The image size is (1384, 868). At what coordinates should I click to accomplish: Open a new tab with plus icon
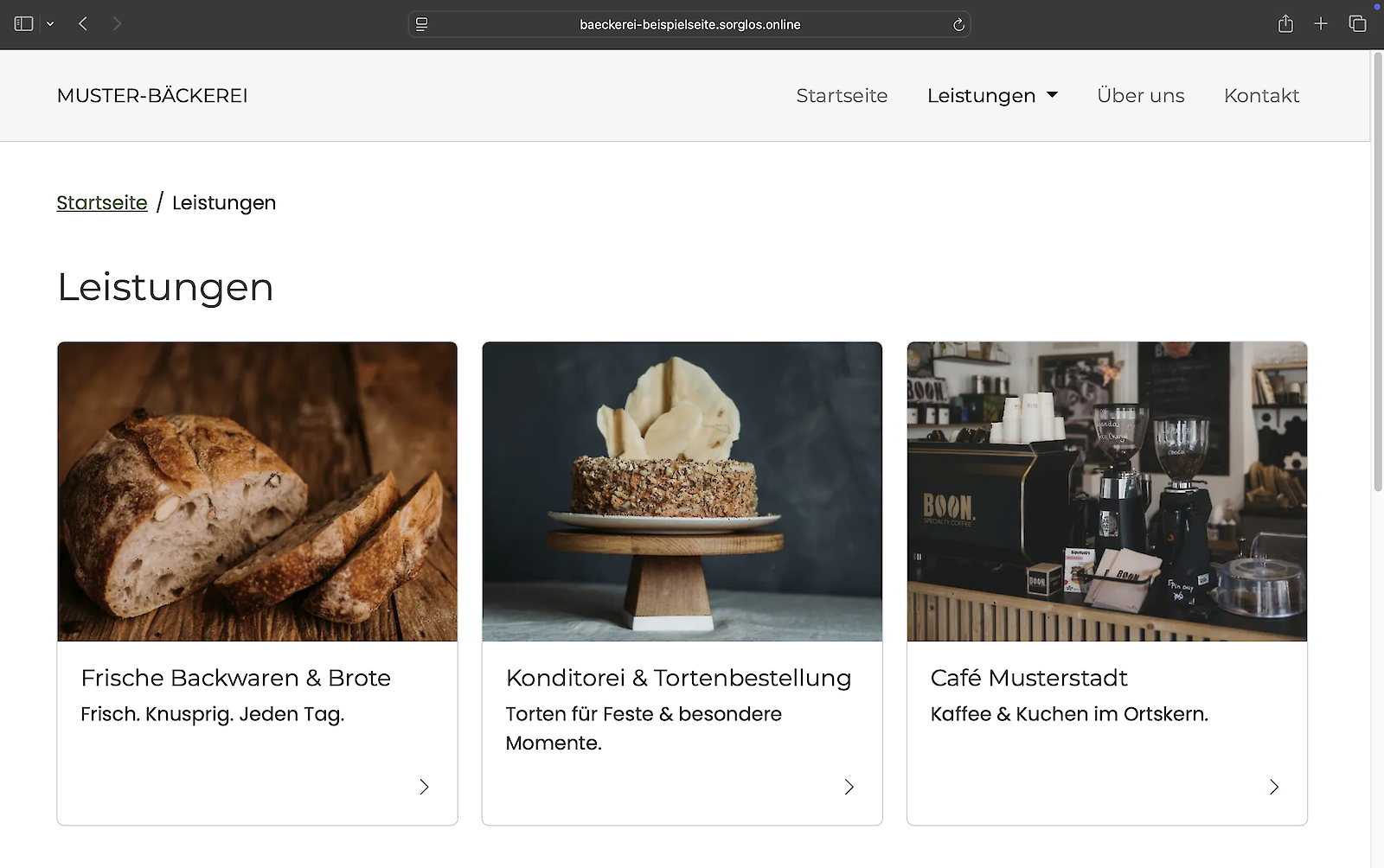(1321, 24)
